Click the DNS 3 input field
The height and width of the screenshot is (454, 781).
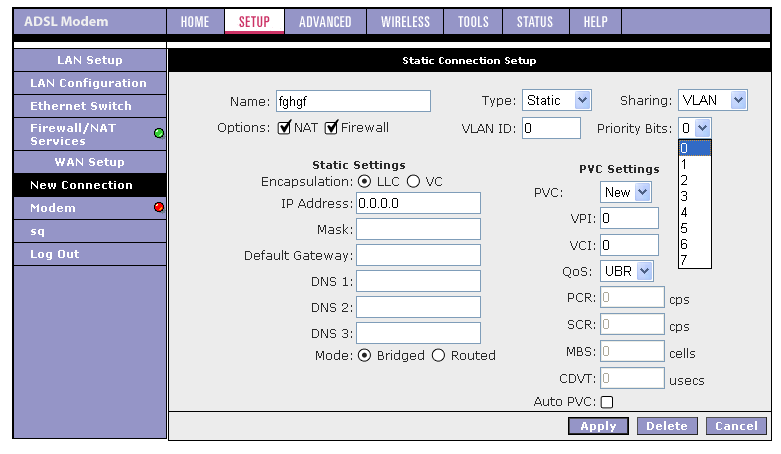(x=418, y=333)
